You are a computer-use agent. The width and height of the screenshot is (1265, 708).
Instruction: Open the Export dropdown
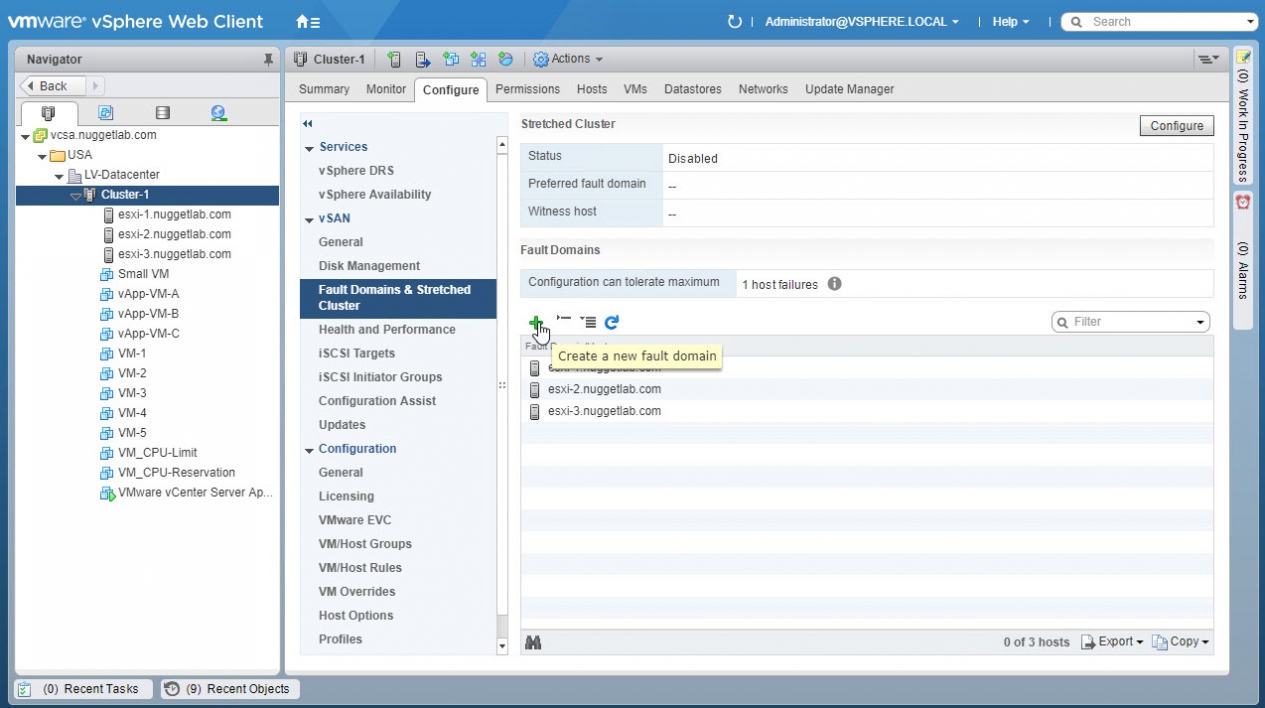point(1114,642)
